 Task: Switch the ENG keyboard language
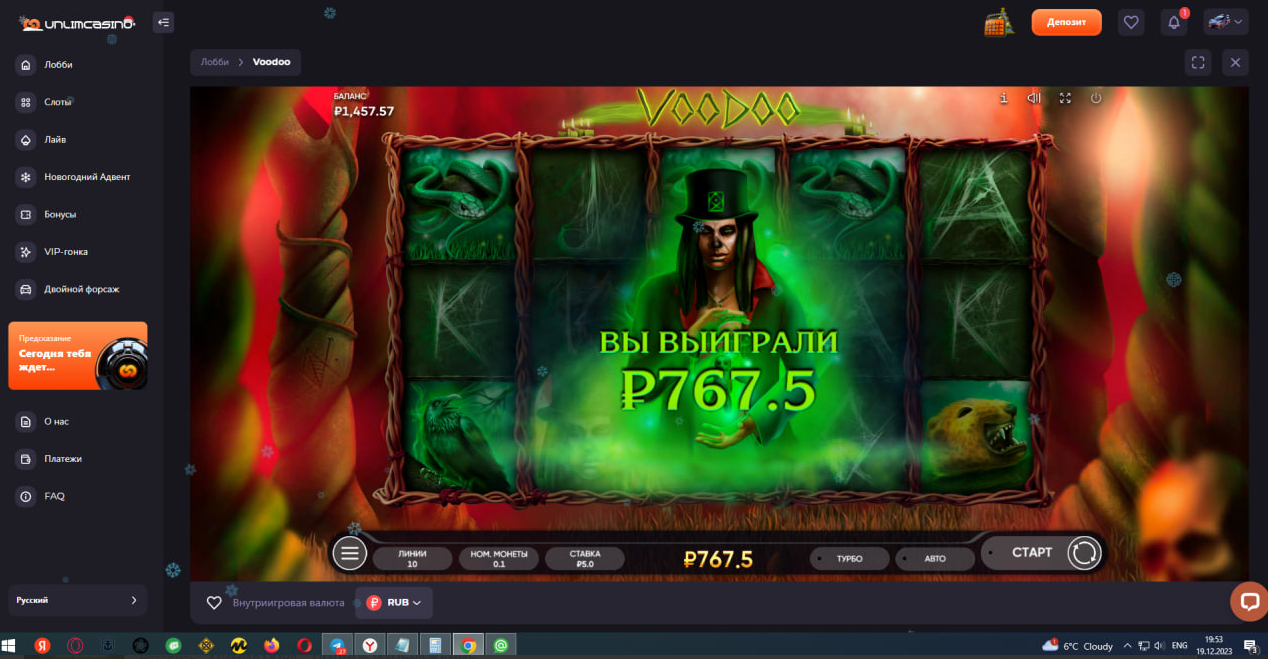[1180, 646]
